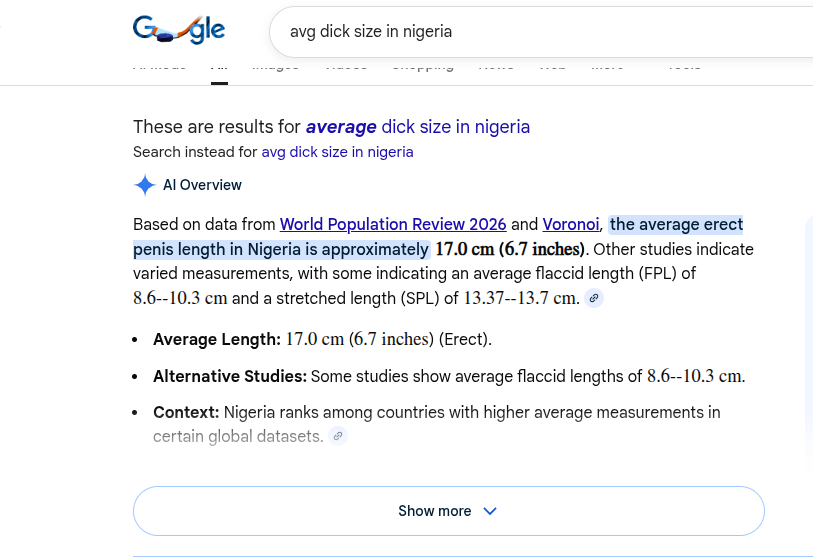Click the corrected "average dick size in nigeria" link
This screenshot has height=560, width=813.
click(417, 127)
